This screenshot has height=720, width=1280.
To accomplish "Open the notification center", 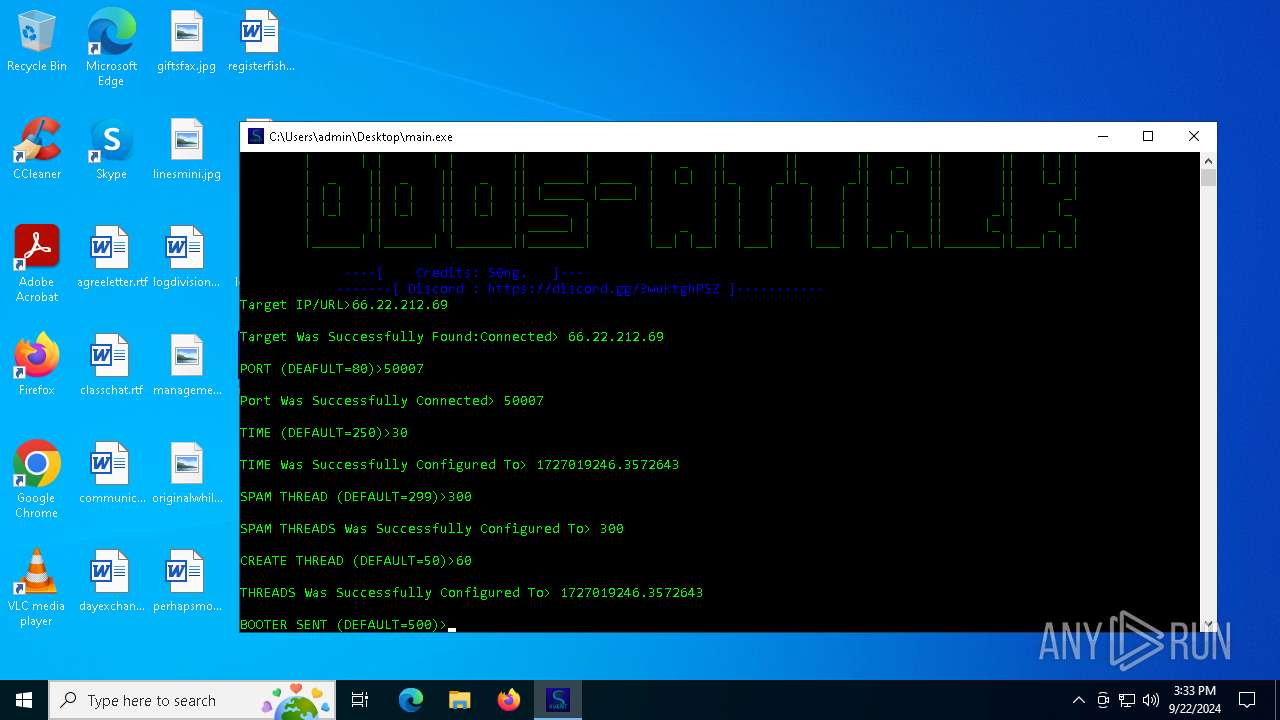I will pos(1247,700).
